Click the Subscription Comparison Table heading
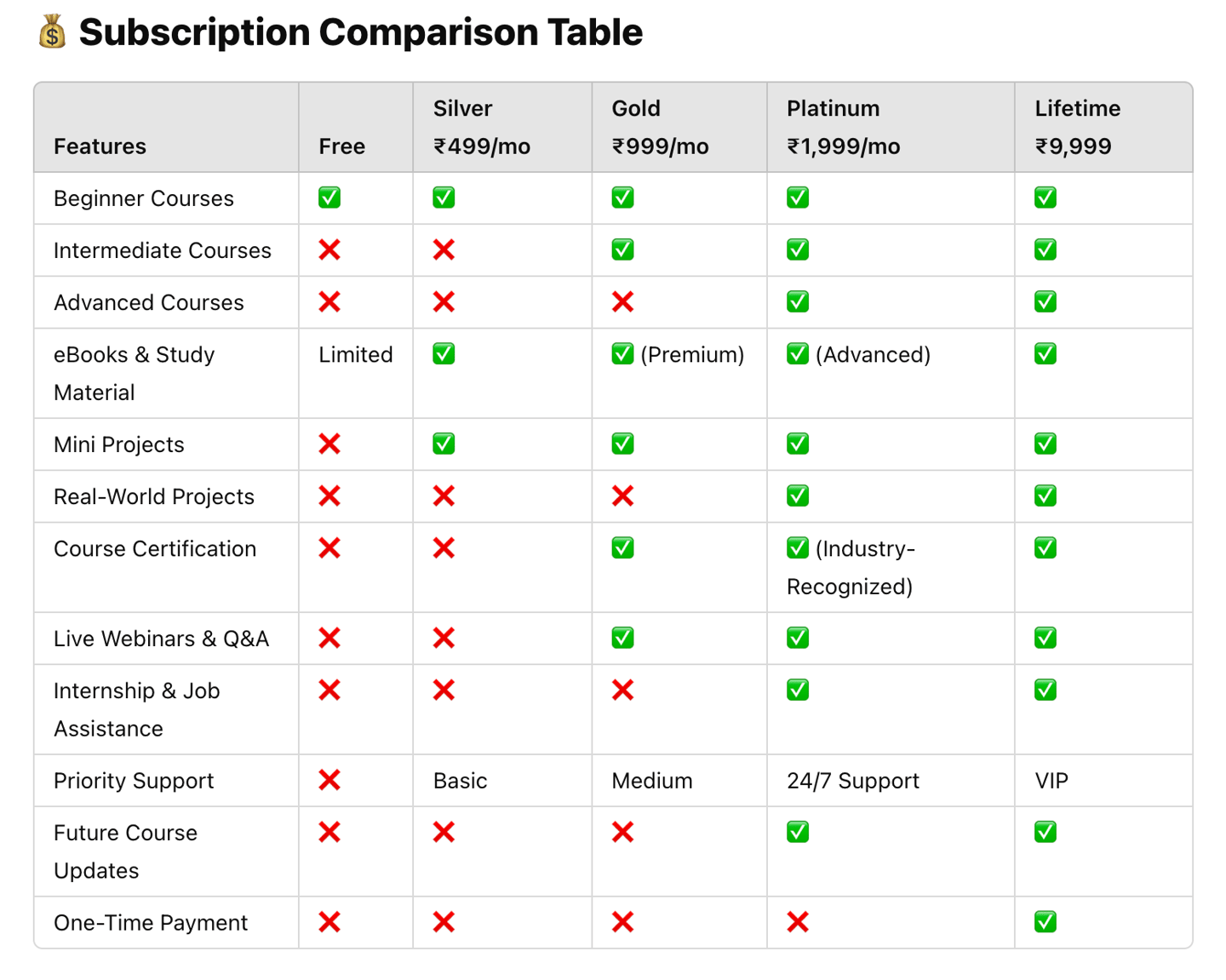The image size is (1226, 980). click(x=360, y=32)
